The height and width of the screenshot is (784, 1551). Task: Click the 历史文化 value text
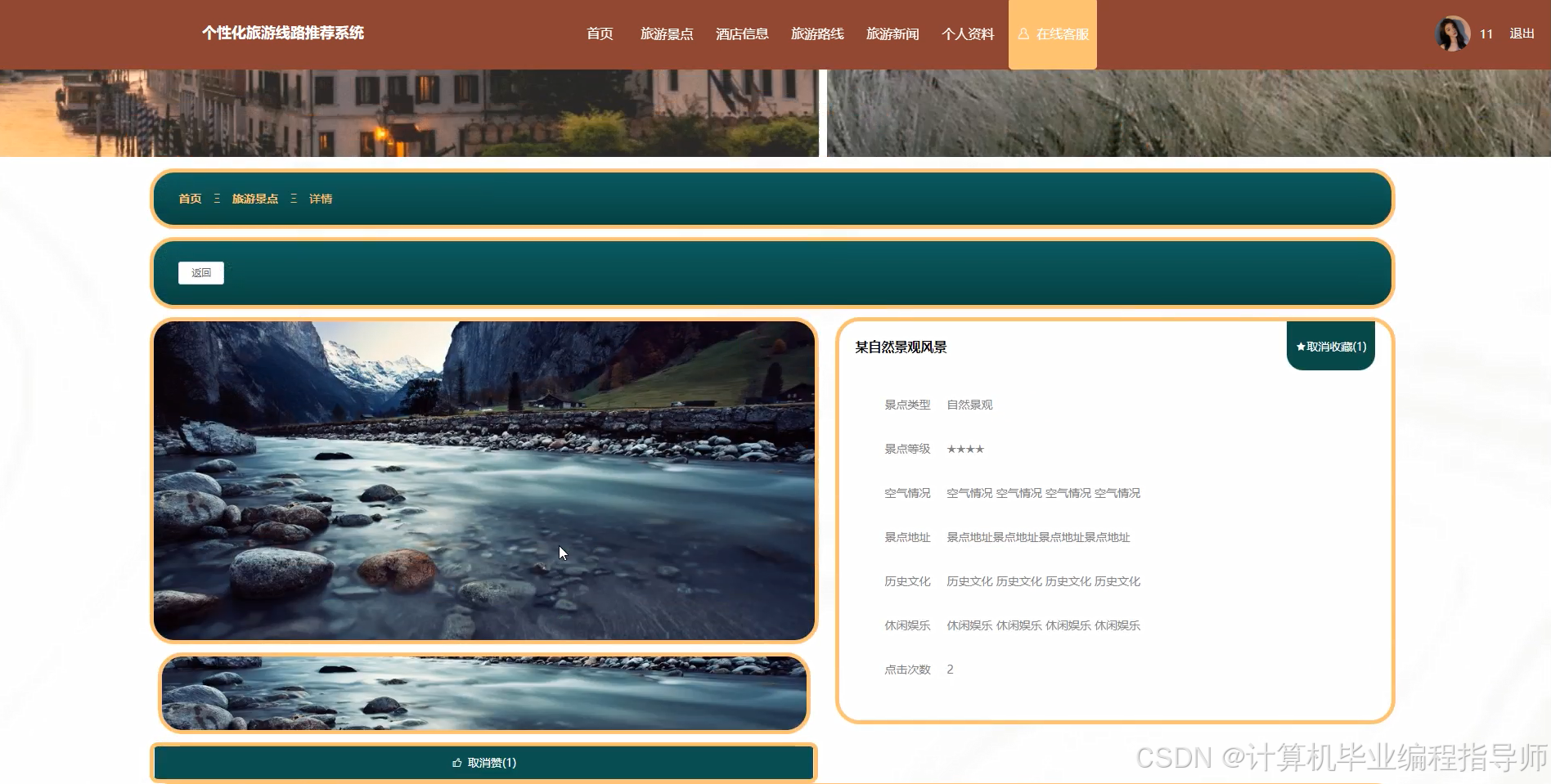tap(1043, 581)
